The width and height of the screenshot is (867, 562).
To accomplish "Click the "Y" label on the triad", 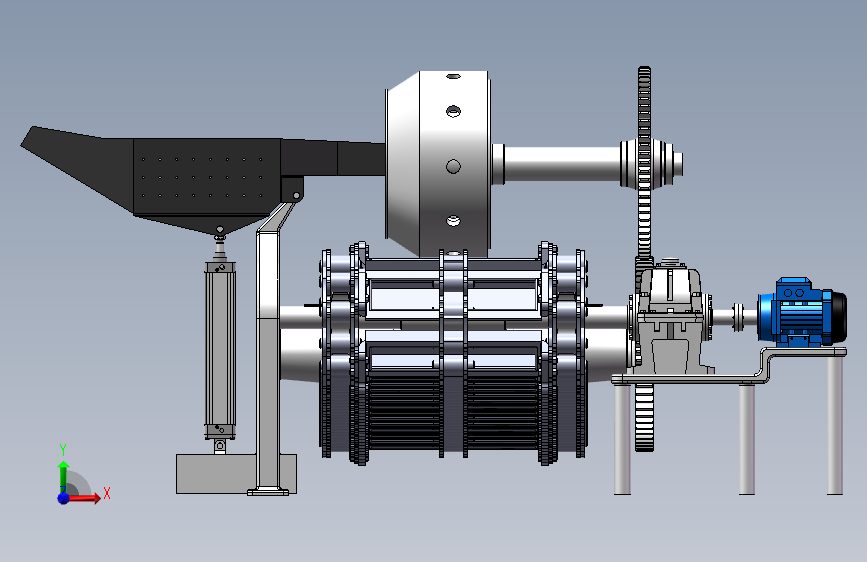I will click(63, 450).
